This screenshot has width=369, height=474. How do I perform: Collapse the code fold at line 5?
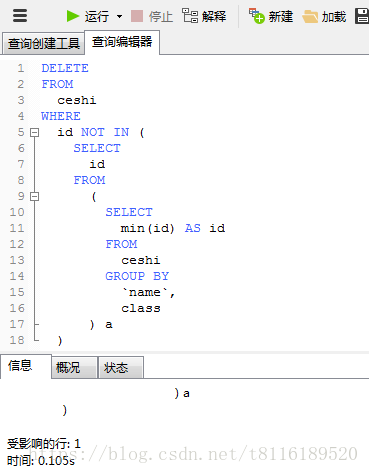coord(34,132)
